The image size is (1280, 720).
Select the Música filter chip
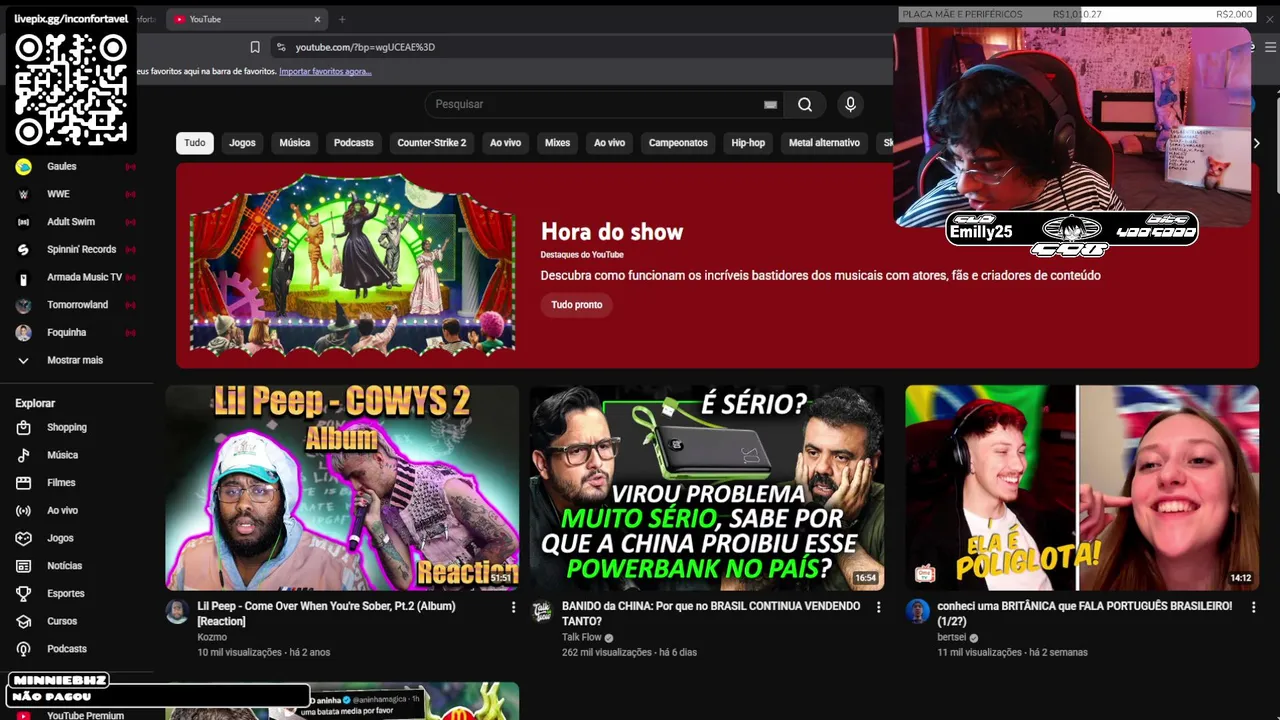pos(294,143)
